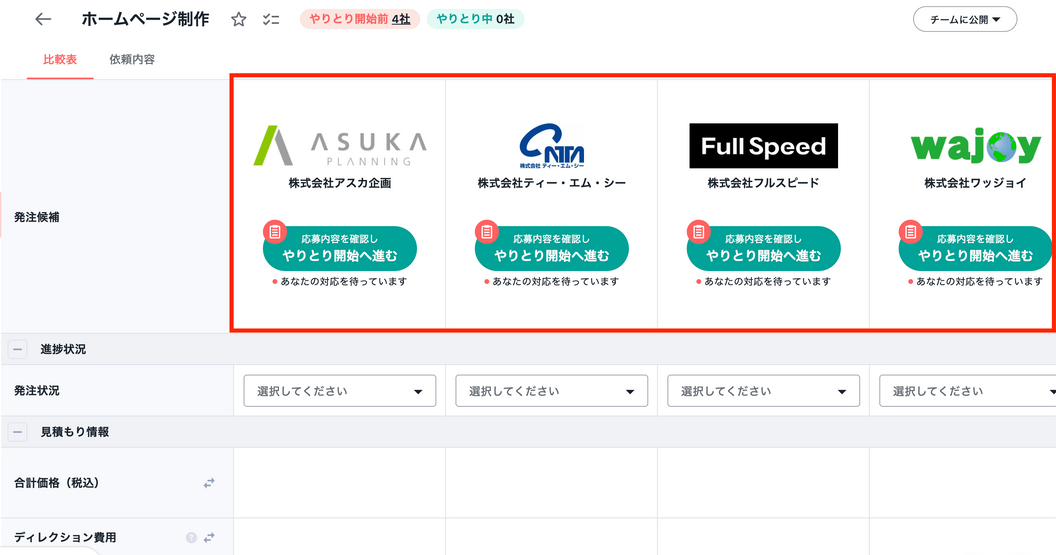The height and width of the screenshot is (555, 1056).
Task: Click 合計価格 cell under 株式会社フルスピード
Action: (764, 483)
